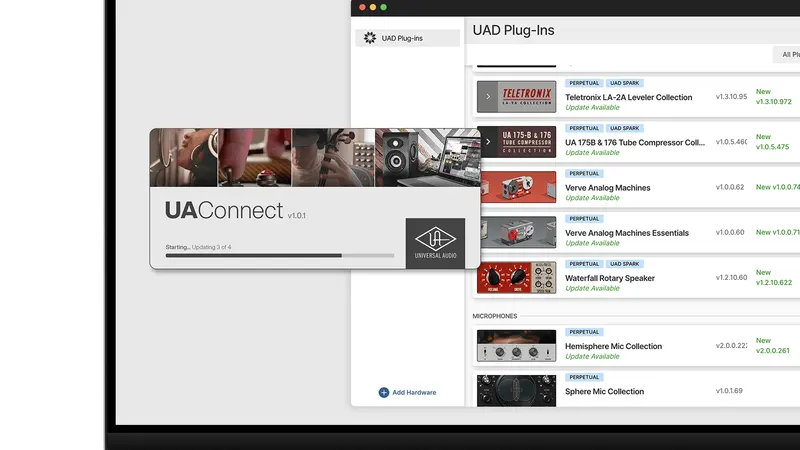Viewport: 800px width, 450px height.
Task: Click Update Available under Verve Analog Machines Essentials
Action: point(592,243)
